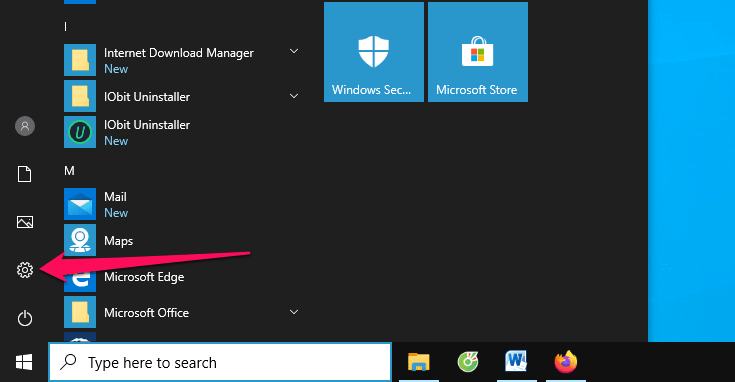Open the Maps entry label
Image resolution: width=735 pixels, height=382 pixels.
(x=119, y=241)
